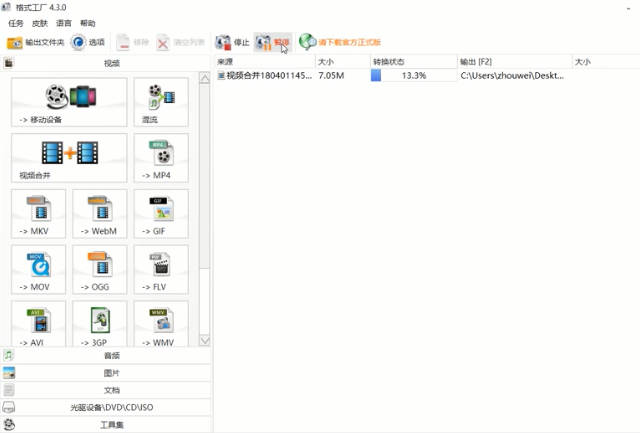Open 选项 settings in toolbar

[87, 42]
